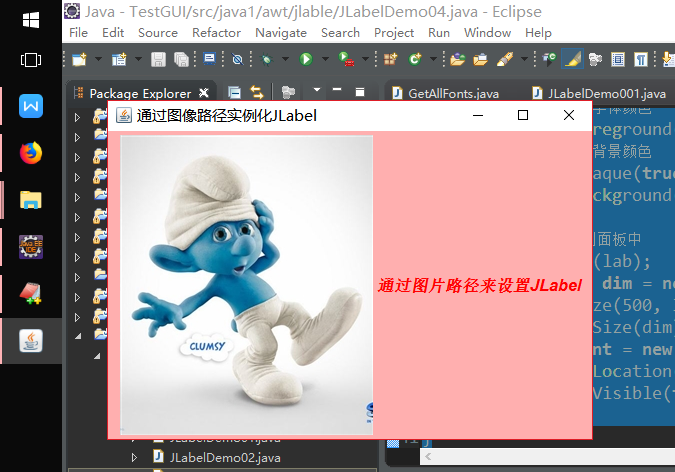
Task: Select the Package Explorer tab
Action: click(140, 93)
